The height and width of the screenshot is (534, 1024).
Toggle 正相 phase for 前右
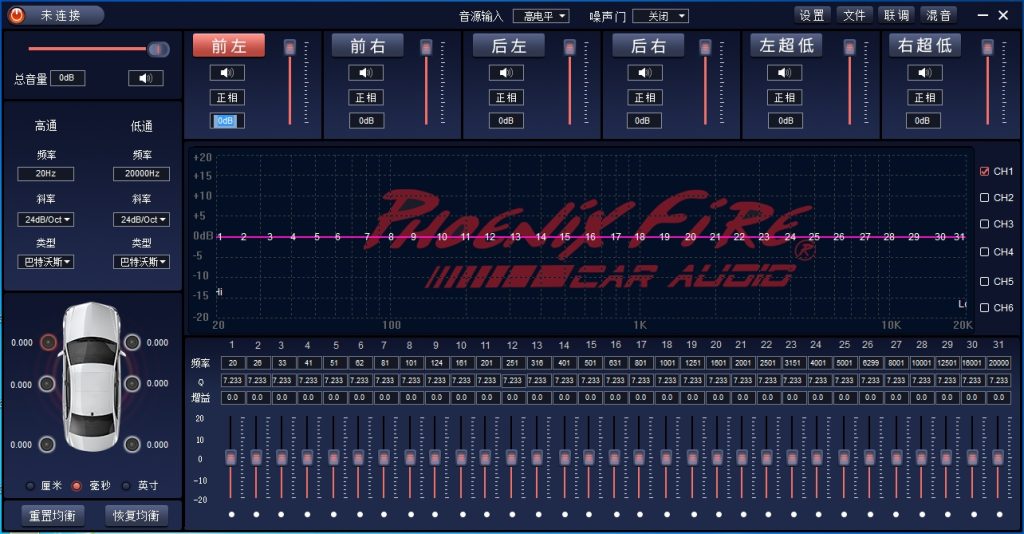pyautogui.click(x=366, y=97)
